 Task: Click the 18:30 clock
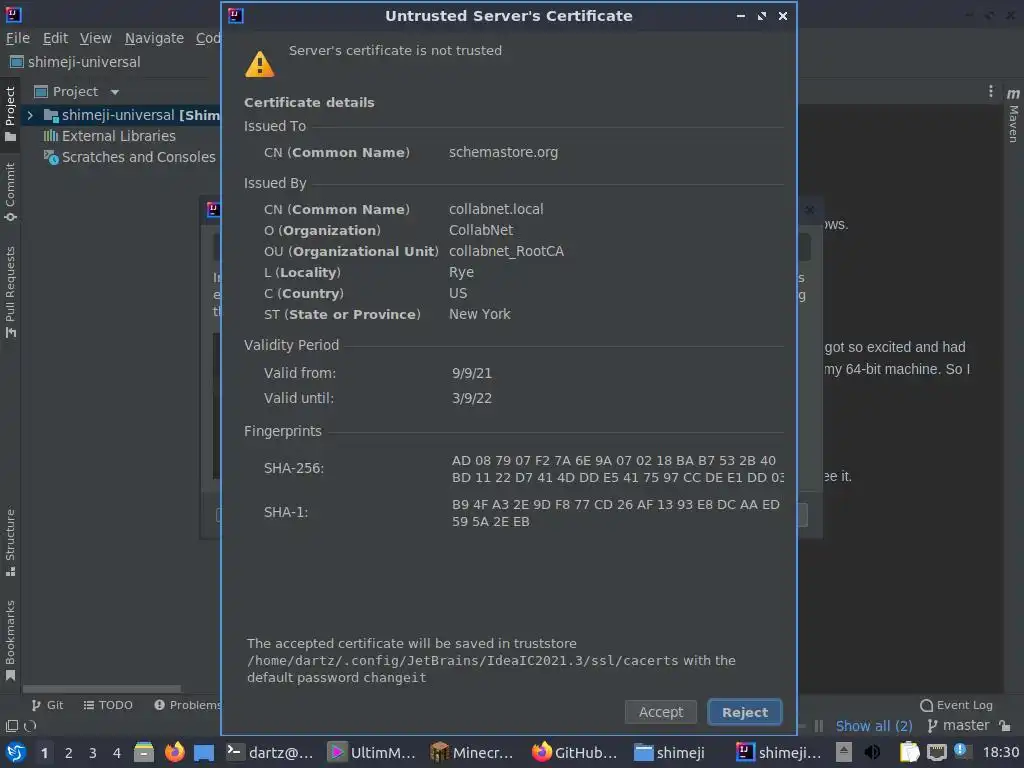tap(1000, 752)
